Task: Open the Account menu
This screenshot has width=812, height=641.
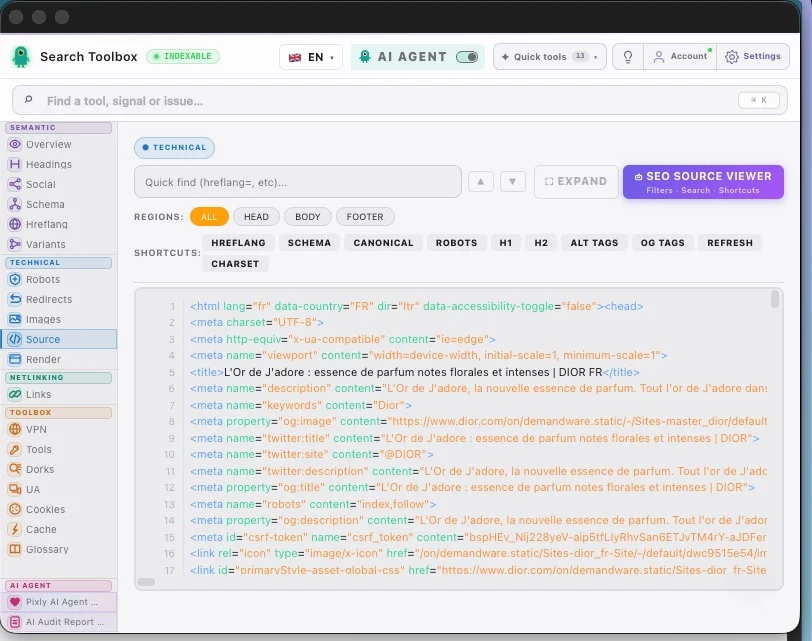Action: 680,56
